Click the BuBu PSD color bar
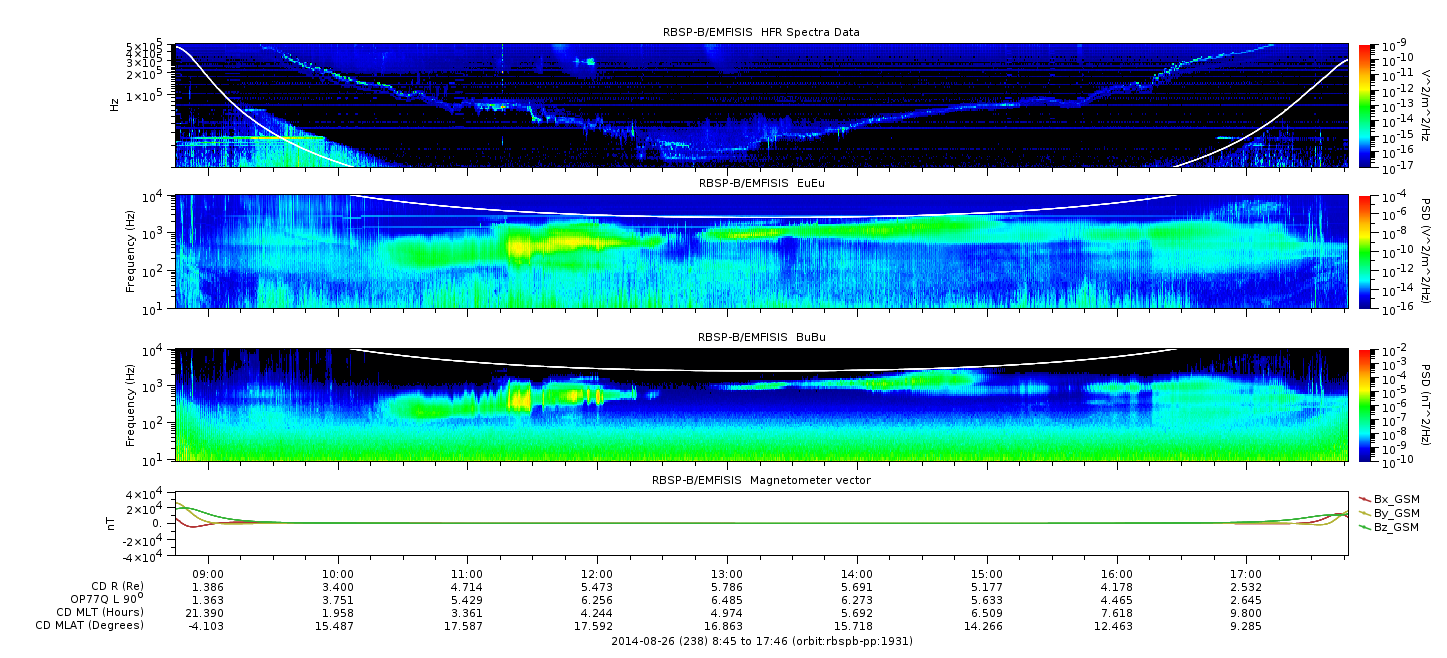The image size is (1447, 658). 1364,405
